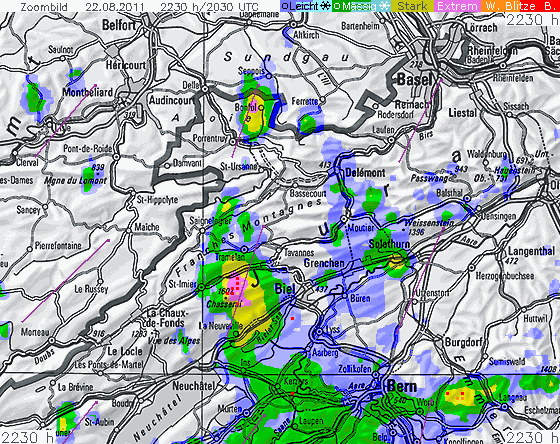
Task: Click the Biel city label
Action: click(285, 289)
